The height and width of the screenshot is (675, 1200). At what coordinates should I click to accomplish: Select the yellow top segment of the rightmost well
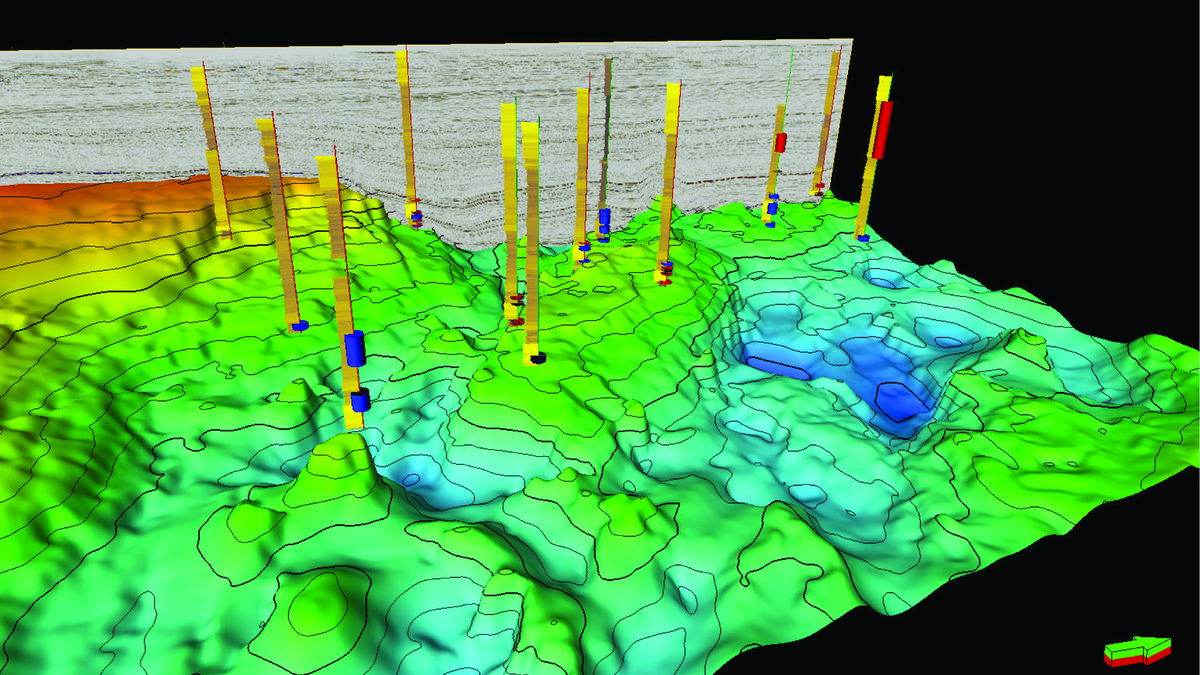(885, 87)
